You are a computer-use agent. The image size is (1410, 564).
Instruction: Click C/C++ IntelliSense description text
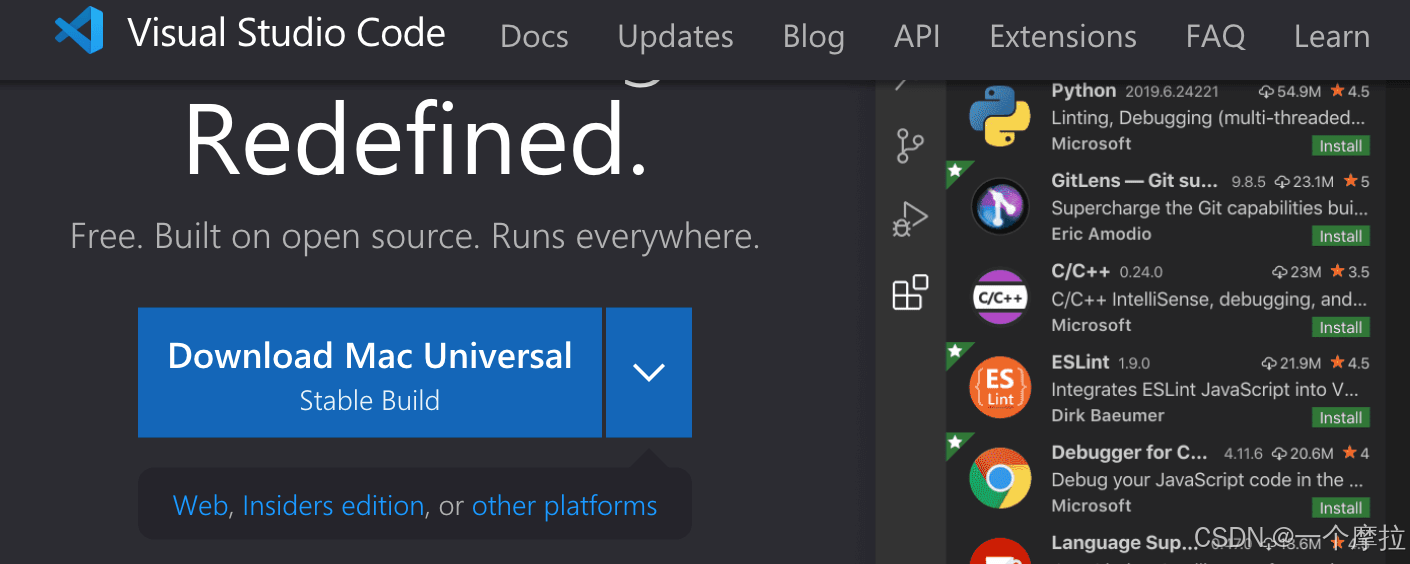click(1209, 299)
